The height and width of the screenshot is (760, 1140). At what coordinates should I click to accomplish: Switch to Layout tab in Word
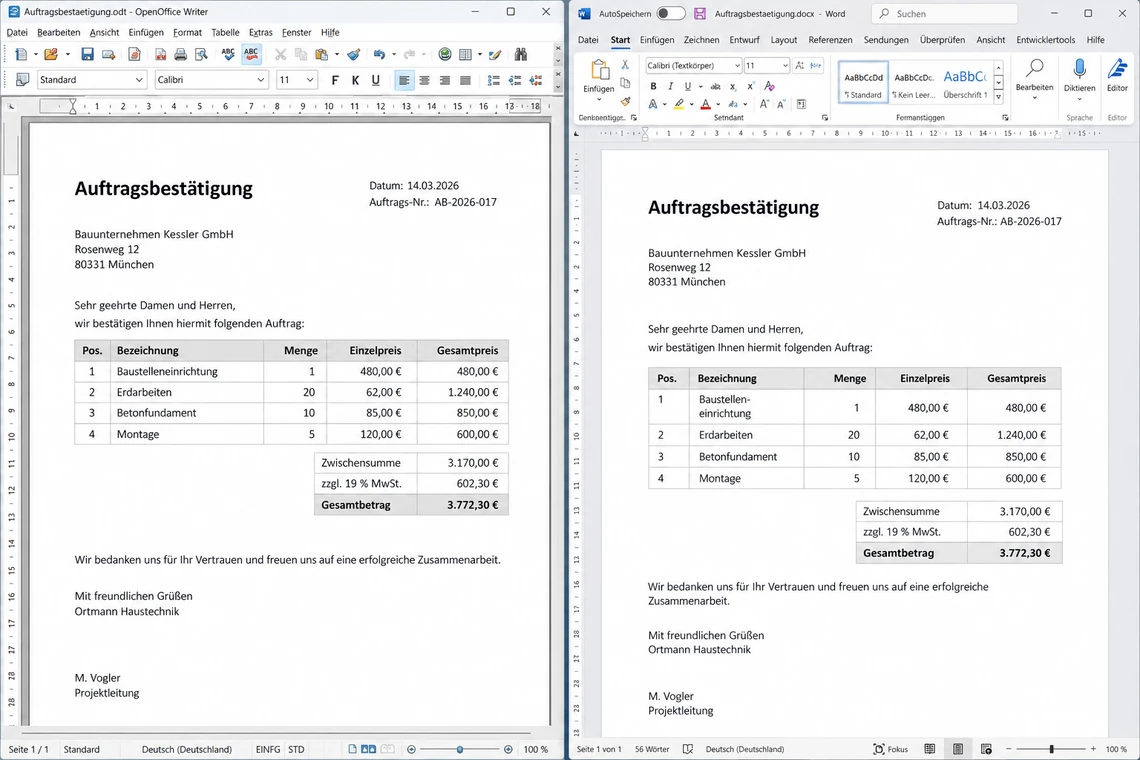click(x=784, y=40)
